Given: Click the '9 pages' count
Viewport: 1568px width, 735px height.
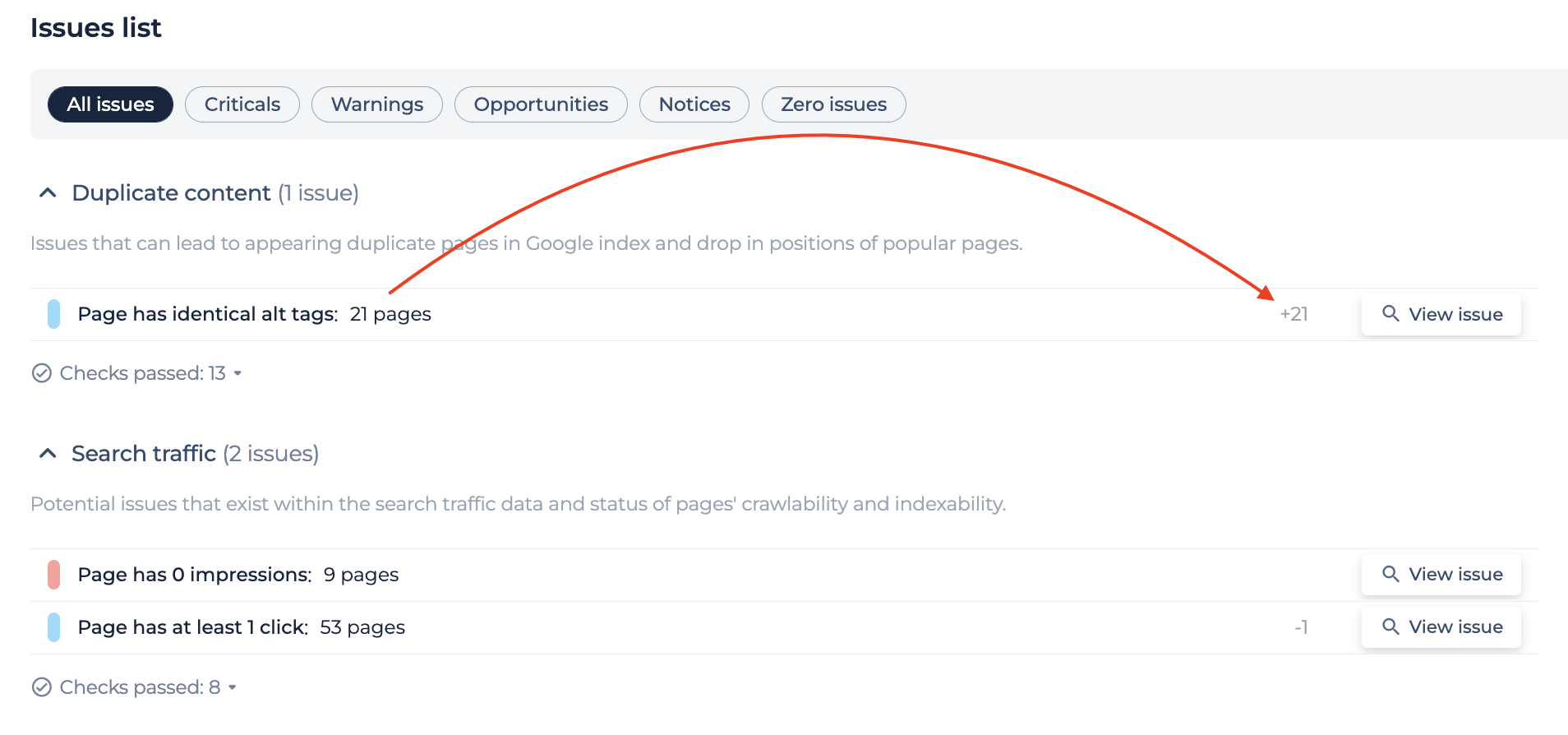Looking at the screenshot, I should [x=362, y=575].
